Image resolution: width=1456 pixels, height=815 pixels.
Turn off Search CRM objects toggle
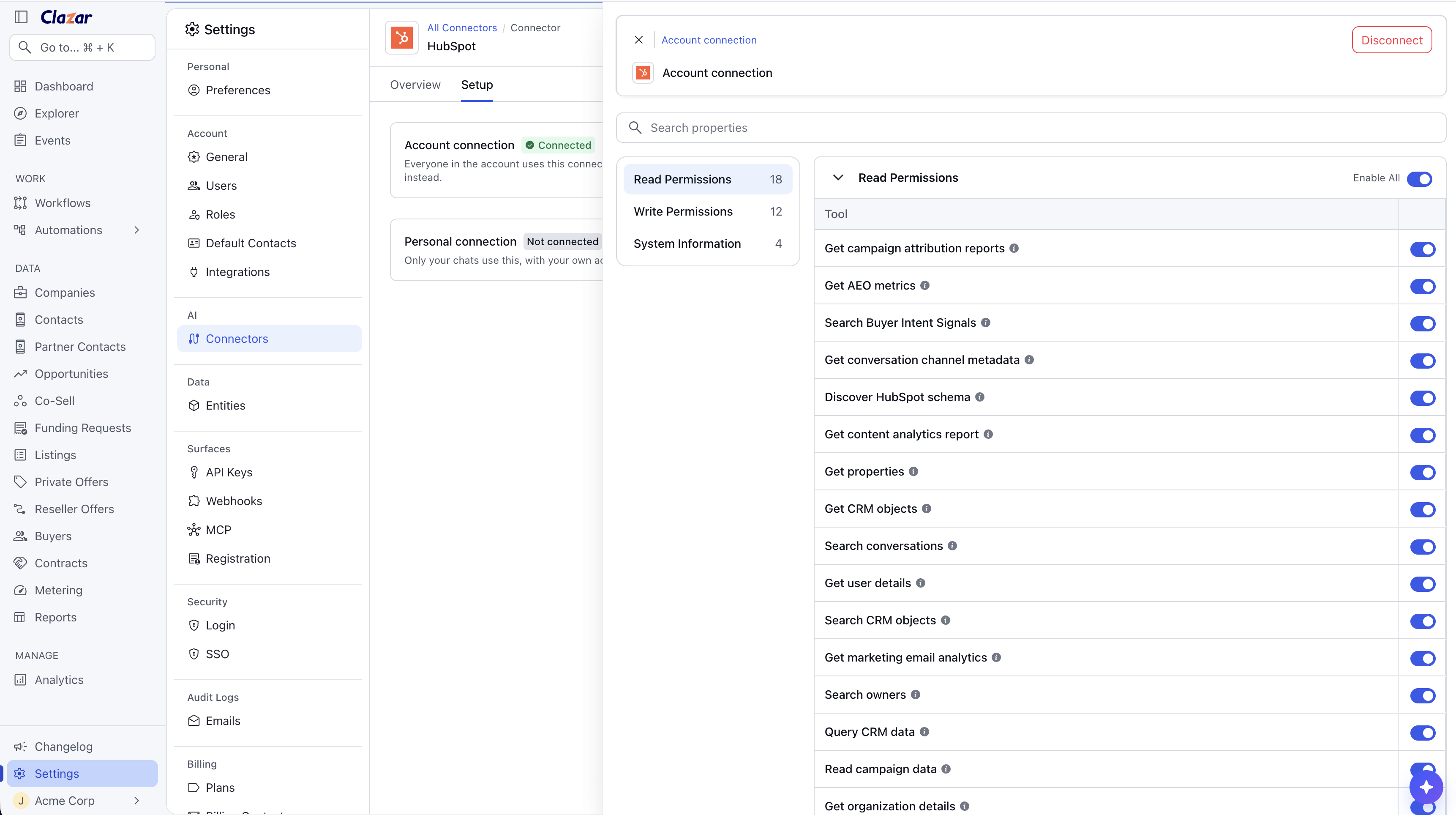(1422, 621)
